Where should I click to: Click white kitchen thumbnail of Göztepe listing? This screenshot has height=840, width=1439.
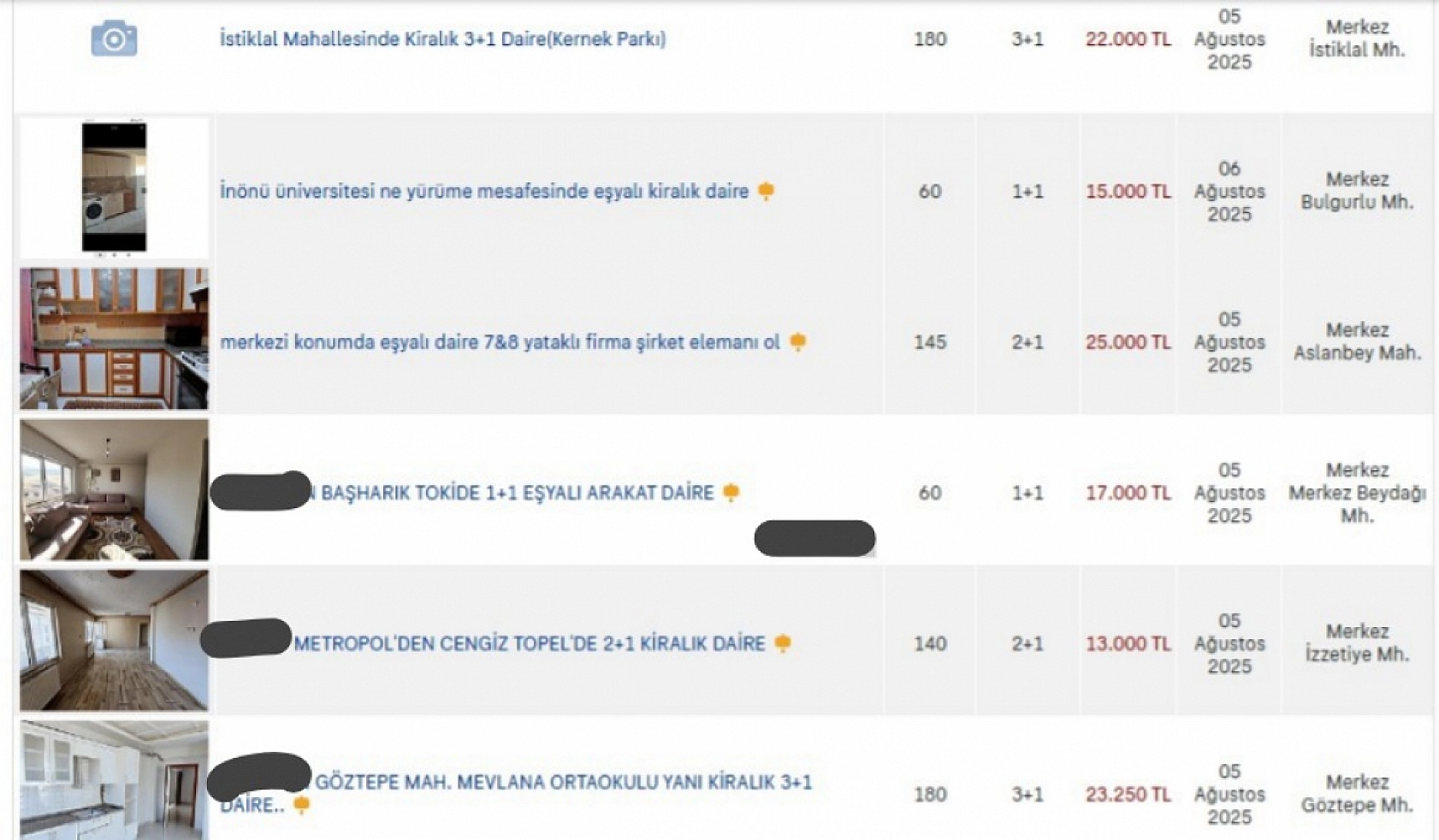(114, 780)
